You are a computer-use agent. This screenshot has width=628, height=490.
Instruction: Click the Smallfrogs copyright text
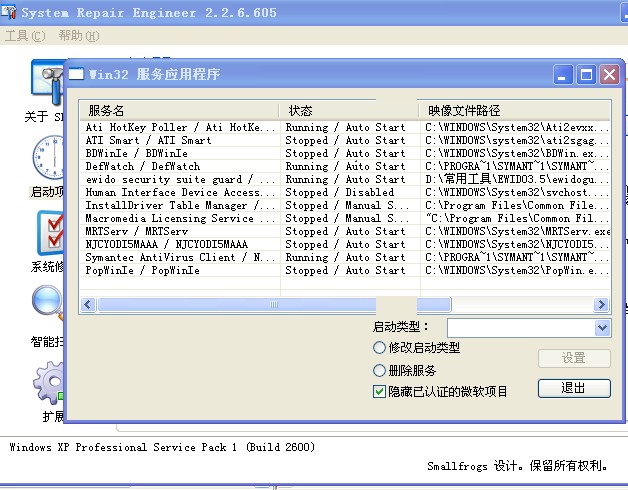pos(517,466)
